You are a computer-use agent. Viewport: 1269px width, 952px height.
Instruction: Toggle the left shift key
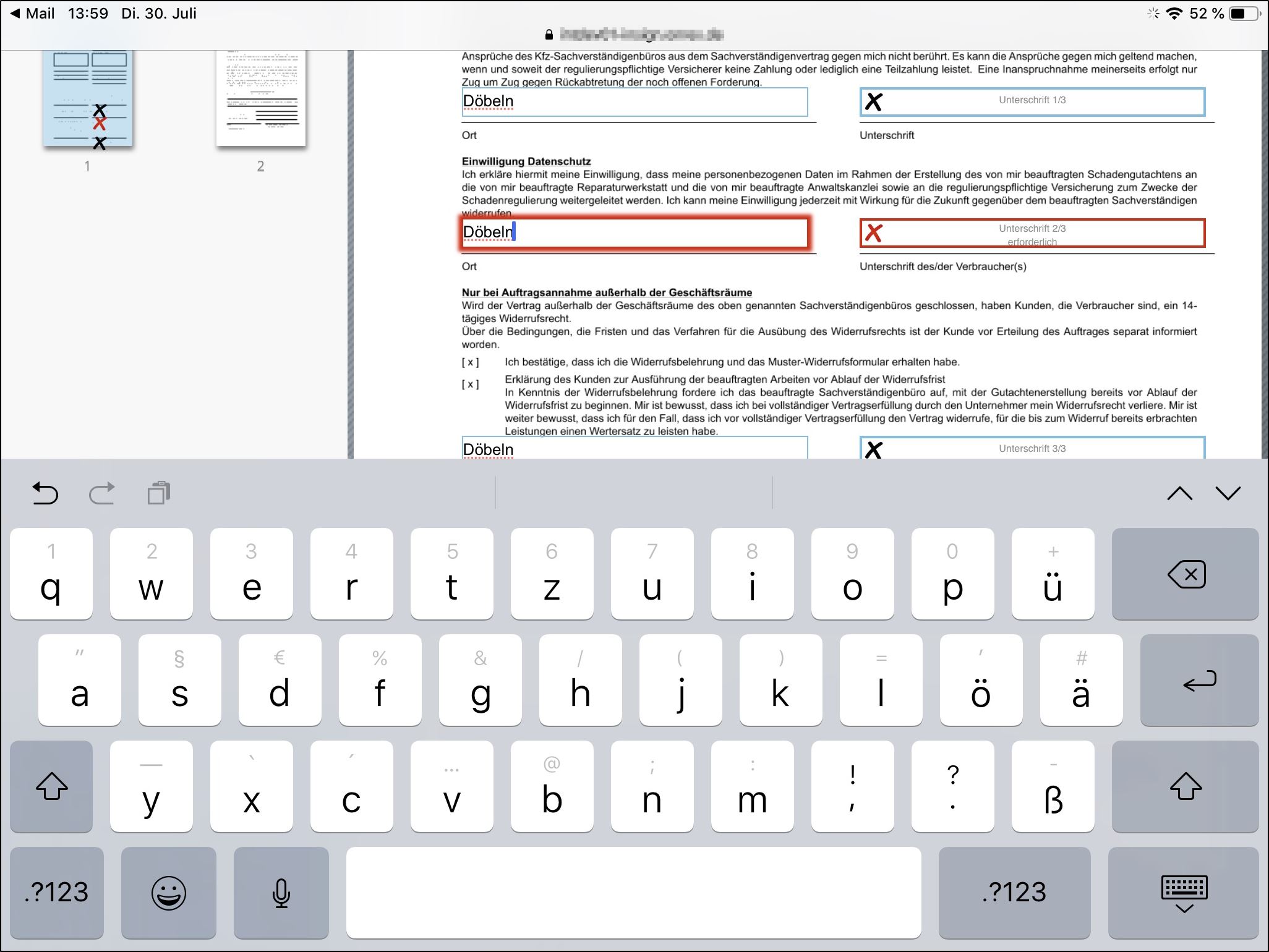pos(51,786)
